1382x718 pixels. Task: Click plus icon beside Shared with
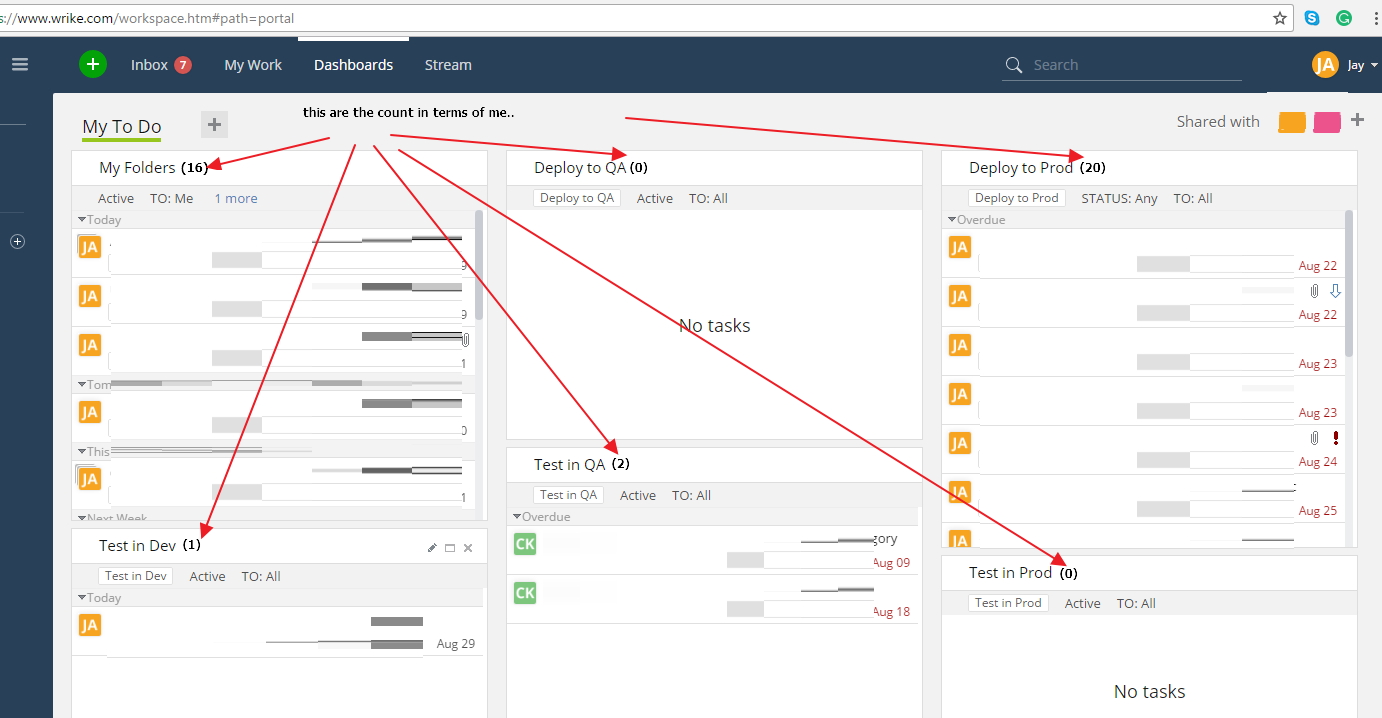coord(1357,120)
